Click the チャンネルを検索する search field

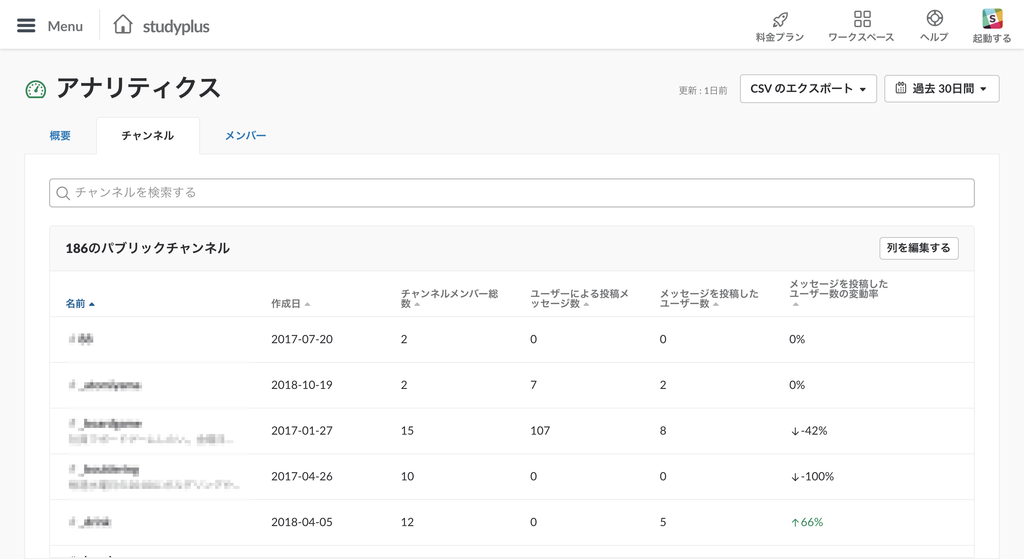coord(512,193)
